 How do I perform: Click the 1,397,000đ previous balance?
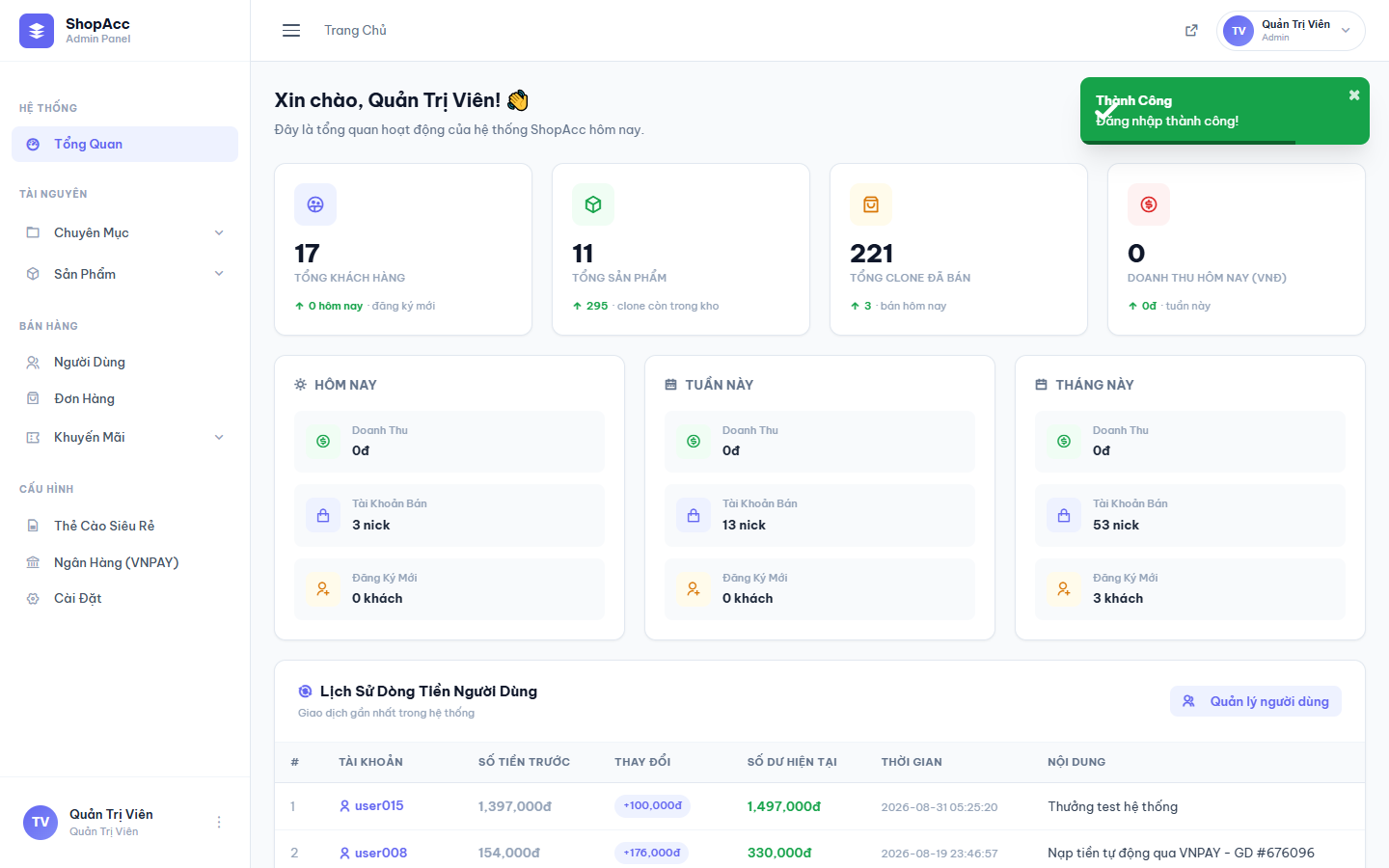(514, 806)
